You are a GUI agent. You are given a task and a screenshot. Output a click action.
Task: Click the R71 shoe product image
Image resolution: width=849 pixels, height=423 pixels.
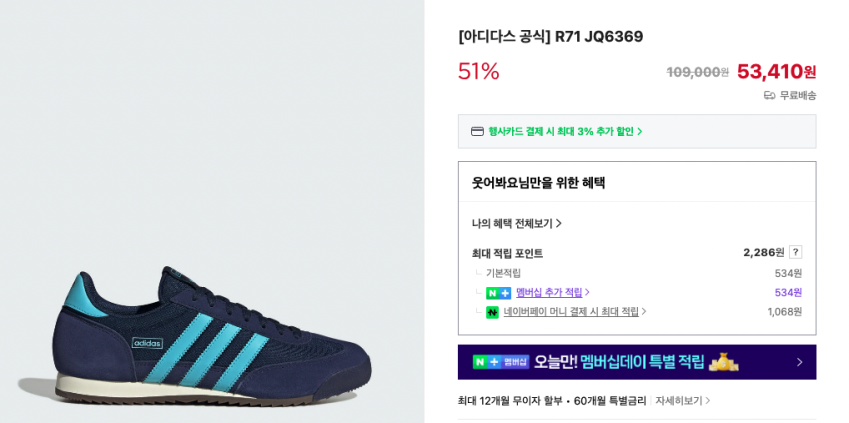[x=195, y=330]
